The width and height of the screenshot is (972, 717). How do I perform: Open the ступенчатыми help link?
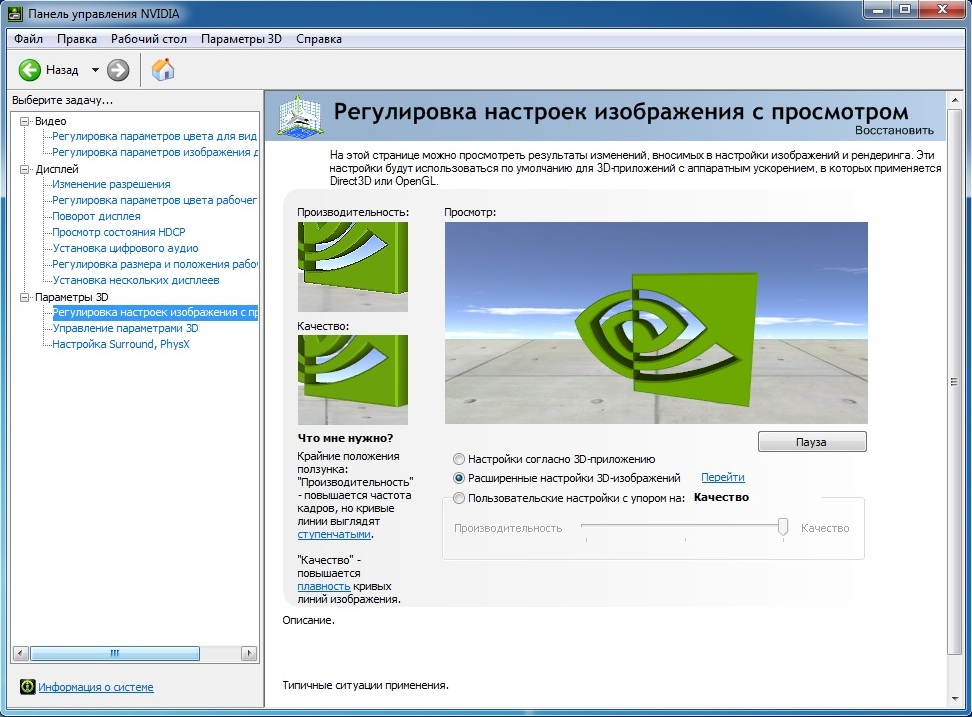tap(334, 534)
